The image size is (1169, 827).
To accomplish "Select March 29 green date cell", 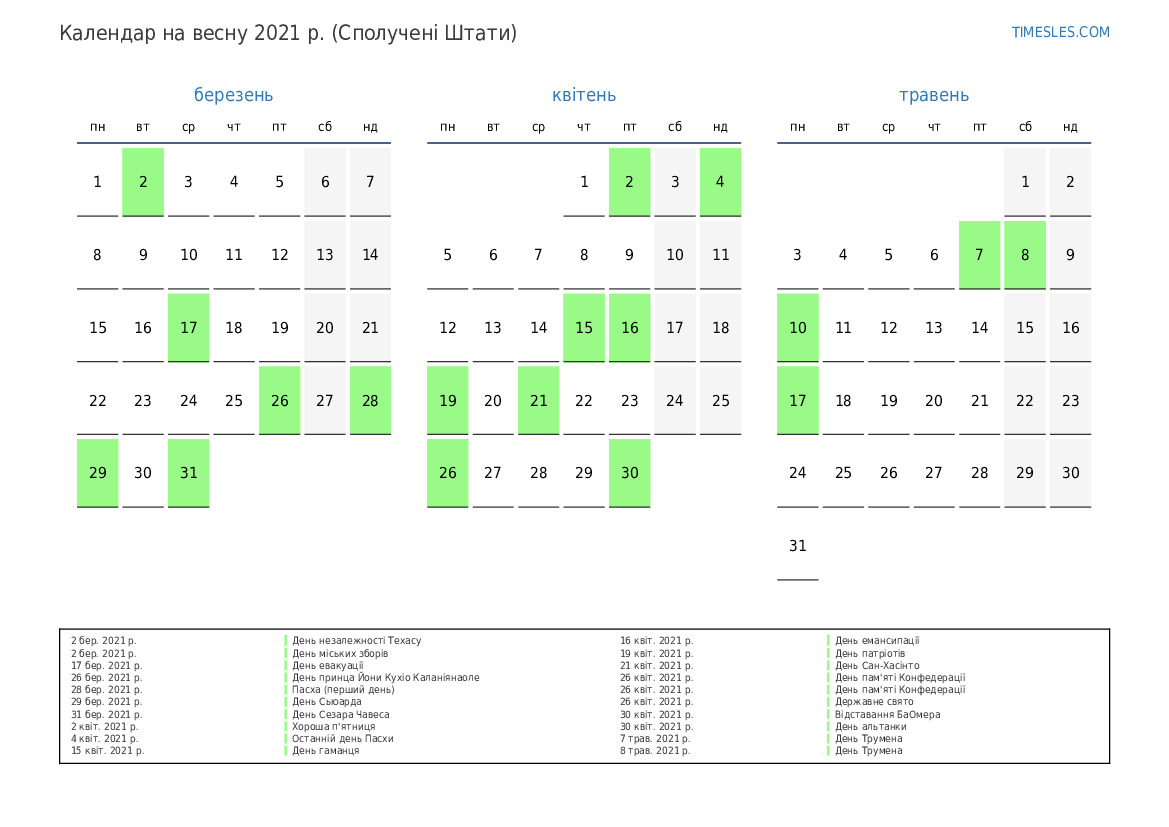I will 98,473.
